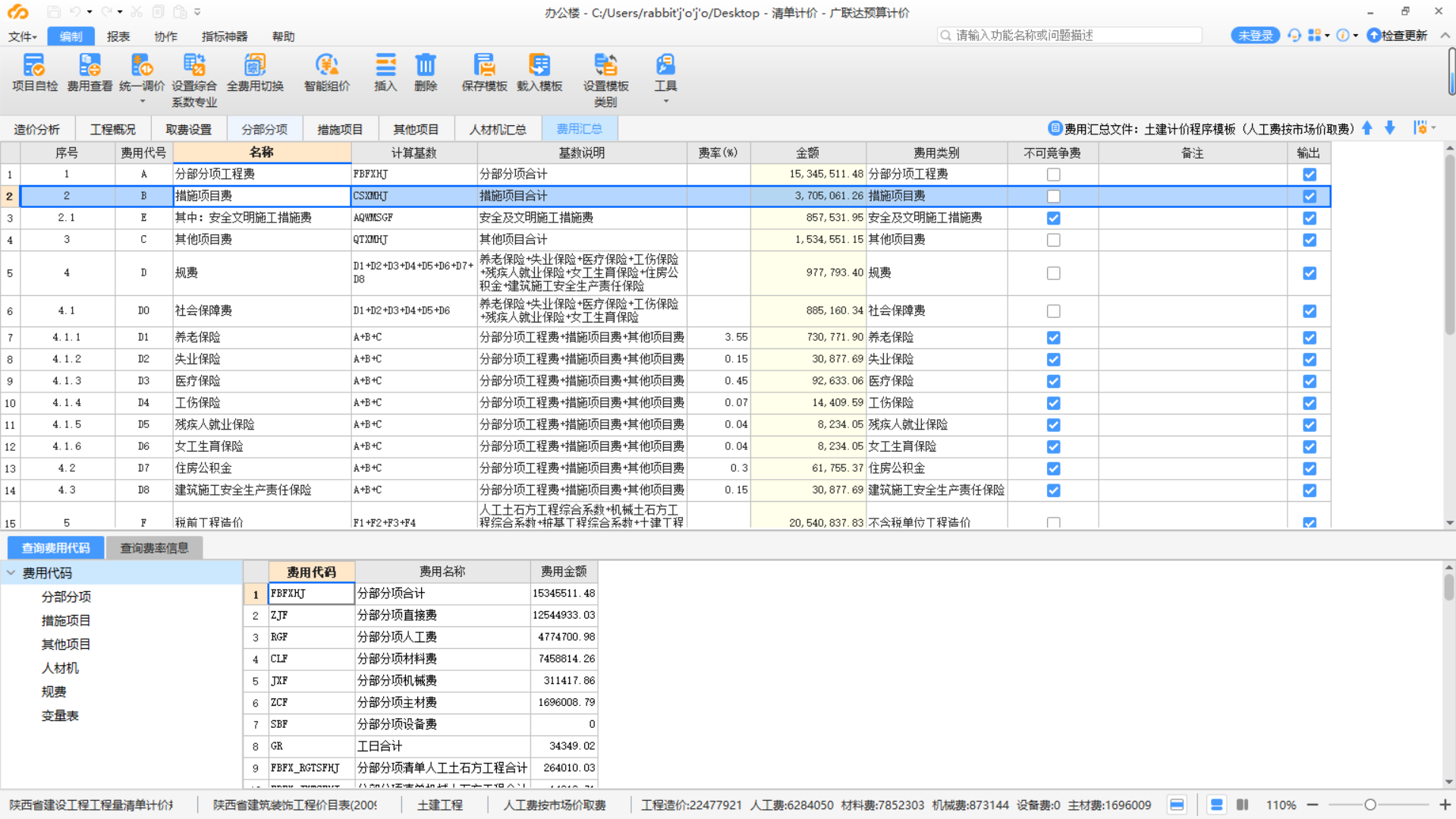Toggle 不可竞争费 checkbox for 住房公积金 row
1456x819 pixels.
1053,469
